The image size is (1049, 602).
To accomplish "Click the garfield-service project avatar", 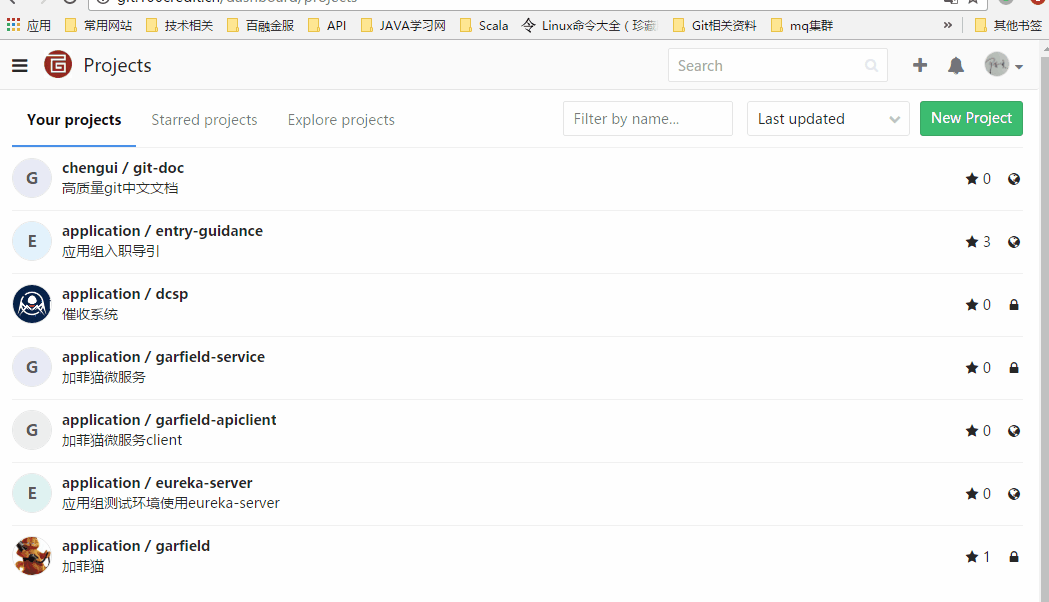I will (31, 367).
